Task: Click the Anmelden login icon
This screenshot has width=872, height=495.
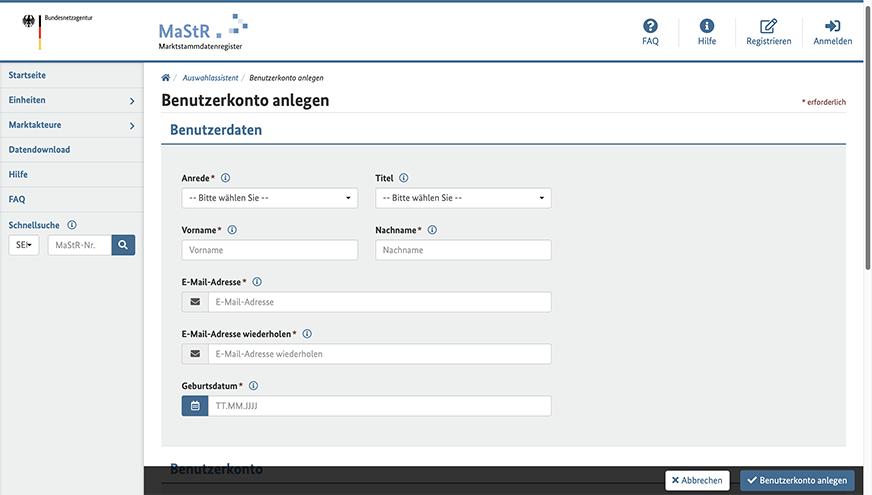Action: [833, 26]
